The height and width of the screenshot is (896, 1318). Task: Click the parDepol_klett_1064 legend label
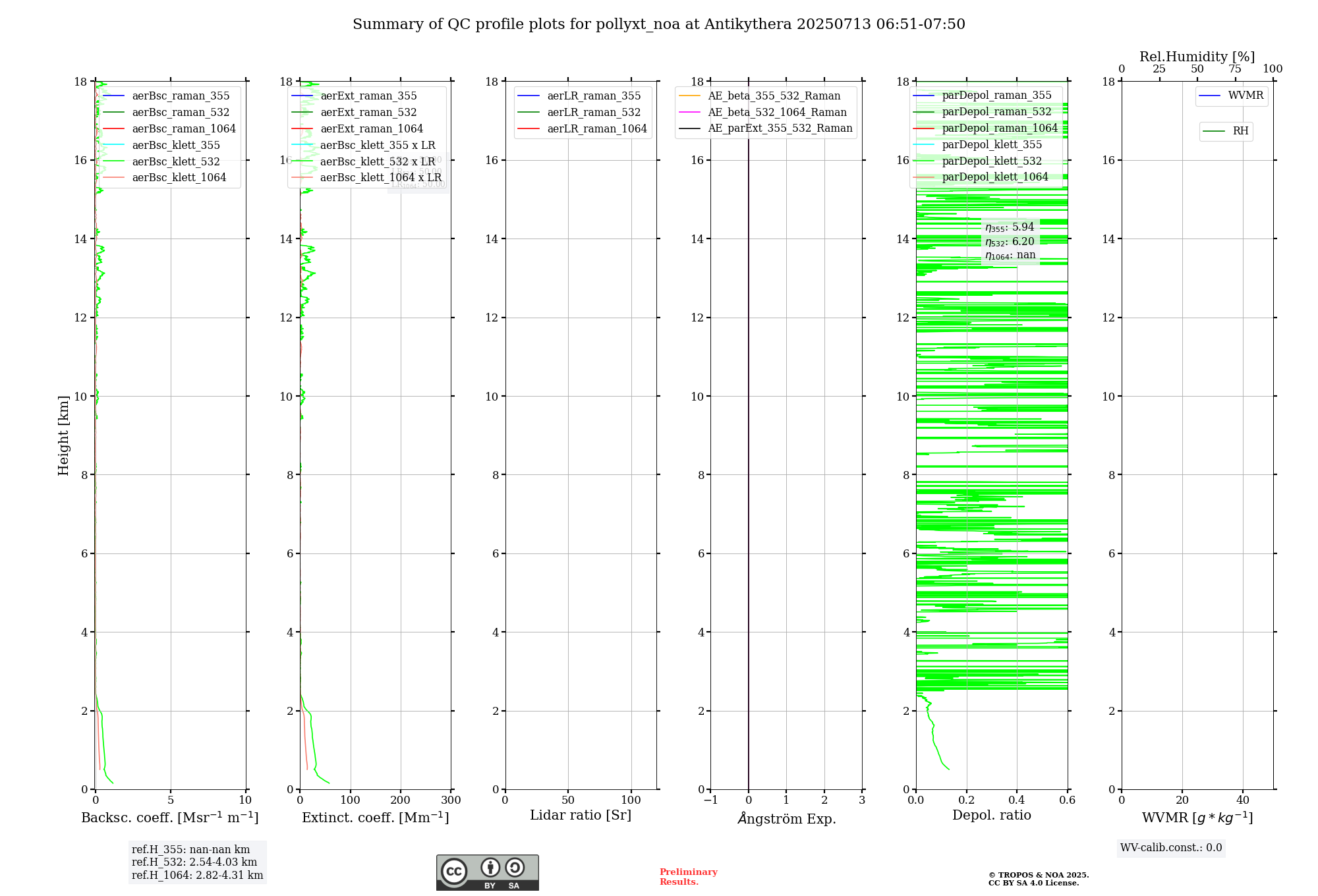[995, 177]
